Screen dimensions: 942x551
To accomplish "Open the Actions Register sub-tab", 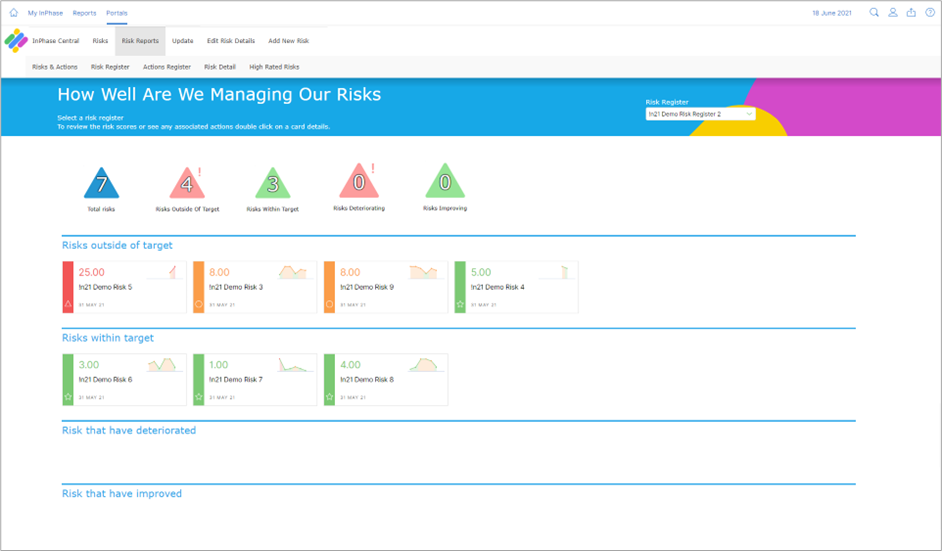I will tap(166, 67).
